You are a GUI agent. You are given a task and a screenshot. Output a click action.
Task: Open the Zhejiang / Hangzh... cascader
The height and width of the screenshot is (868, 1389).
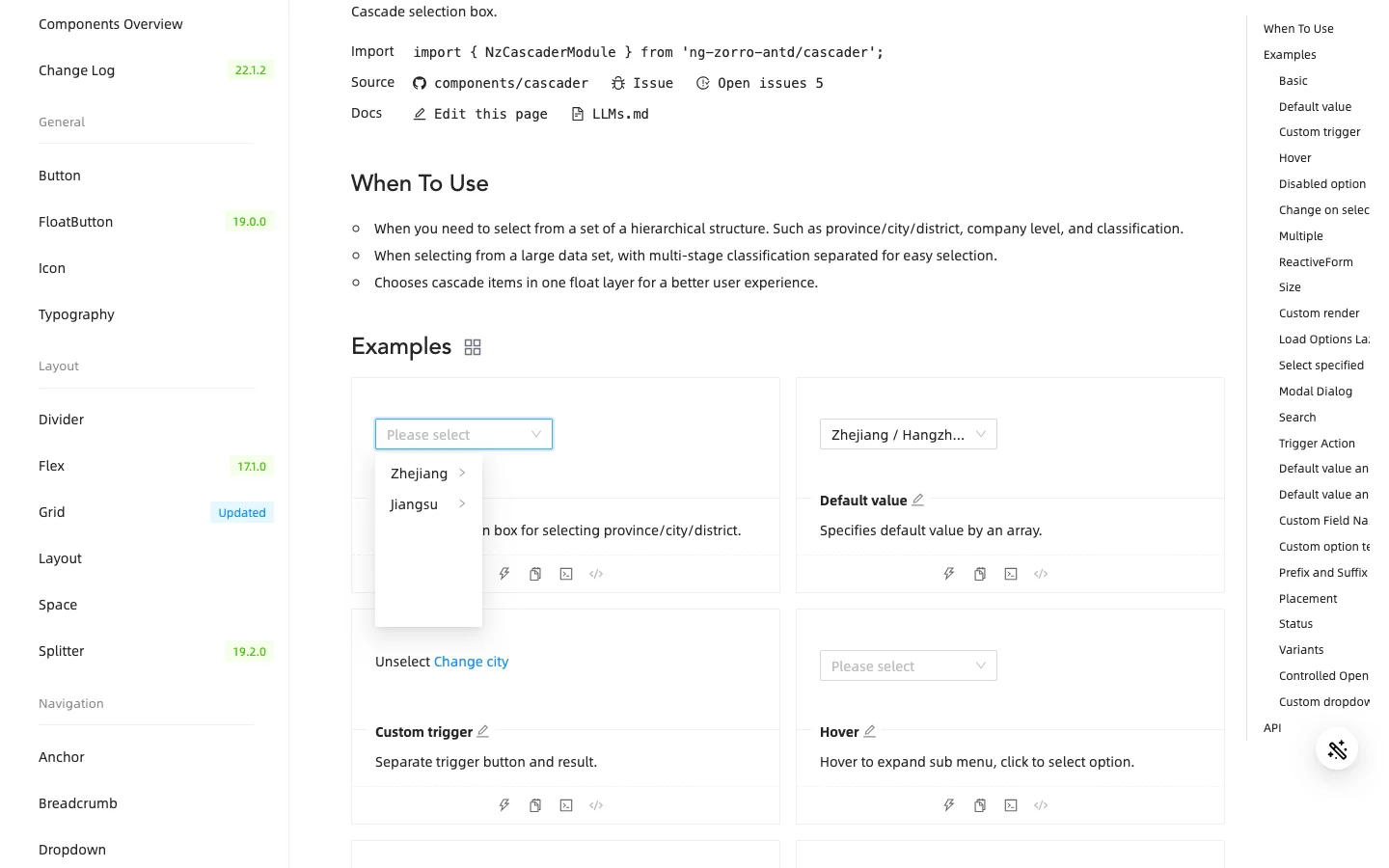coord(909,434)
